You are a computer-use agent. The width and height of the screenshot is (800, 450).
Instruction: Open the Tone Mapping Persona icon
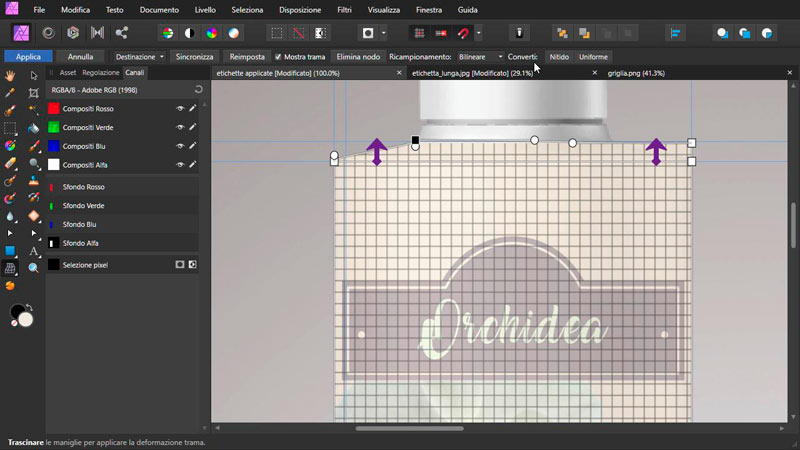pos(97,33)
